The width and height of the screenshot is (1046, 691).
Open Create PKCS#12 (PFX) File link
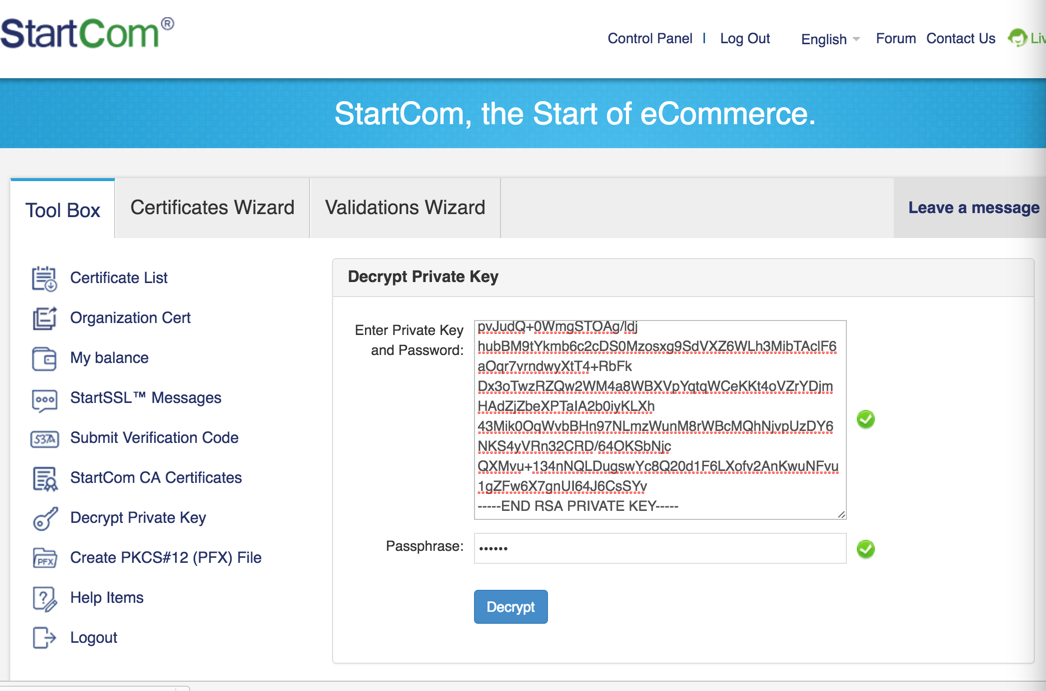(165, 558)
